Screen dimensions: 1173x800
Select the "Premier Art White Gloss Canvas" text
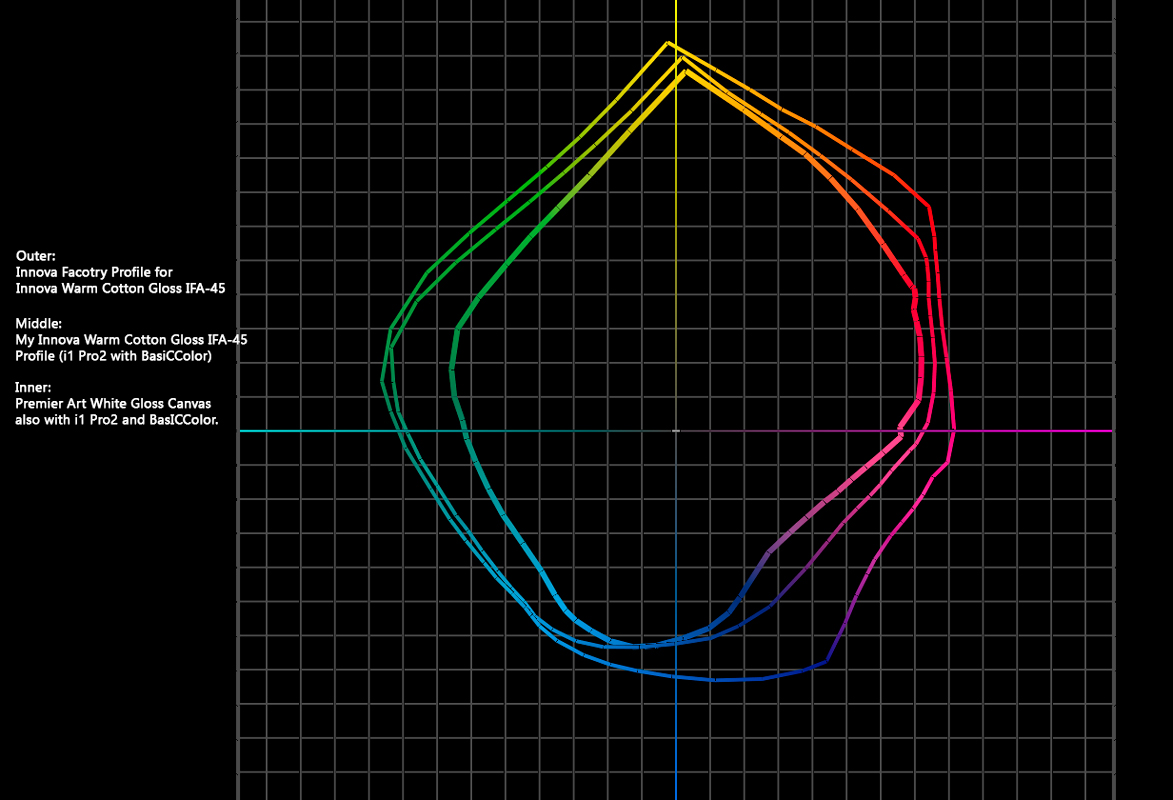click(x=113, y=403)
